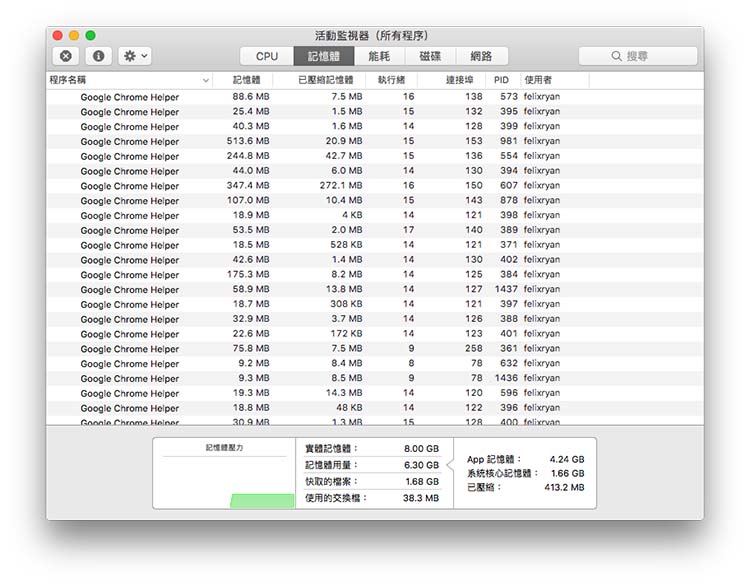Click the 258 ports cell
Screen dimensions: 750x586
(x=474, y=349)
